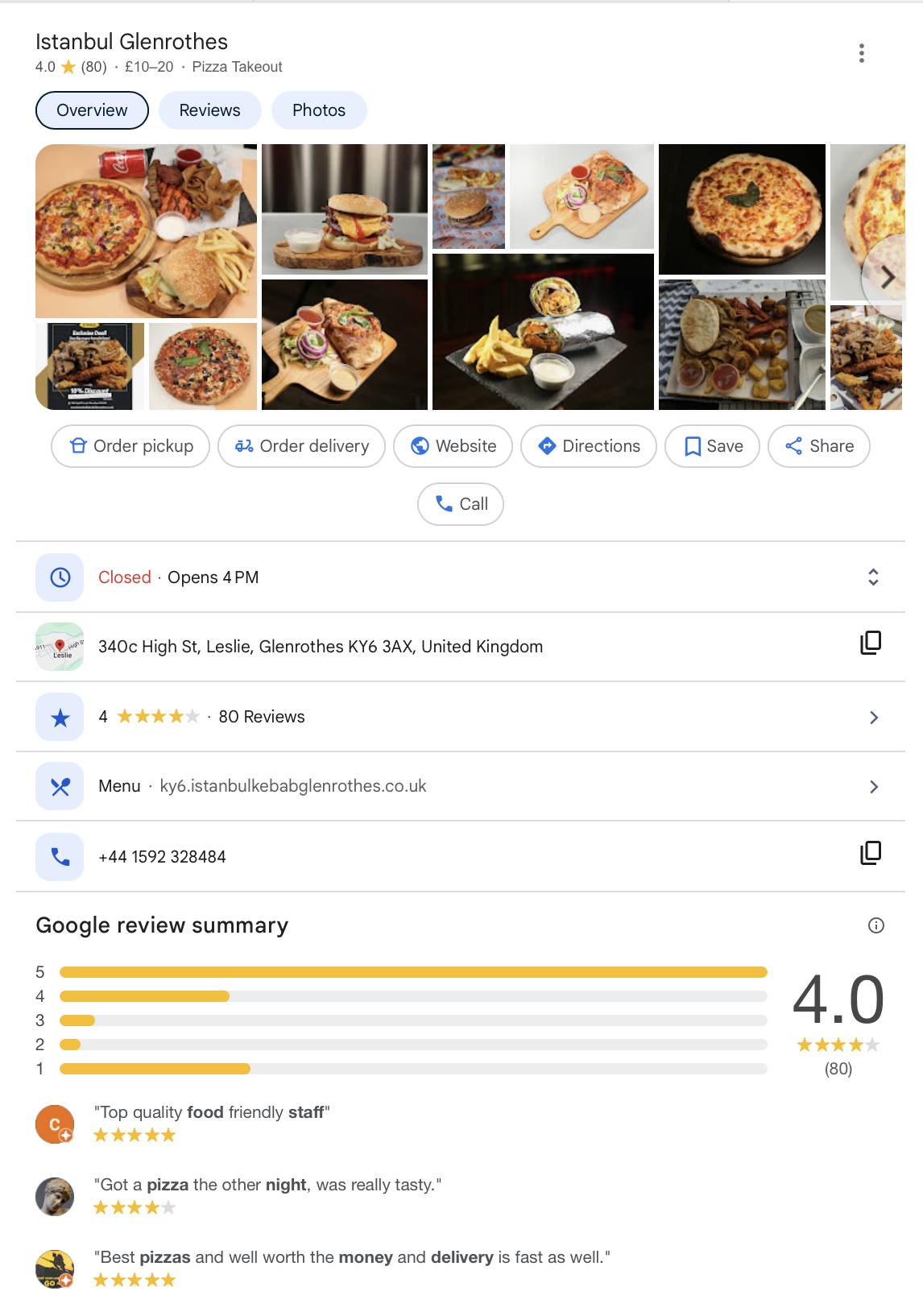Select the Overview tab
Image resolution: width=923 pixels, height=1316 pixels.
click(x=92, y=110)
